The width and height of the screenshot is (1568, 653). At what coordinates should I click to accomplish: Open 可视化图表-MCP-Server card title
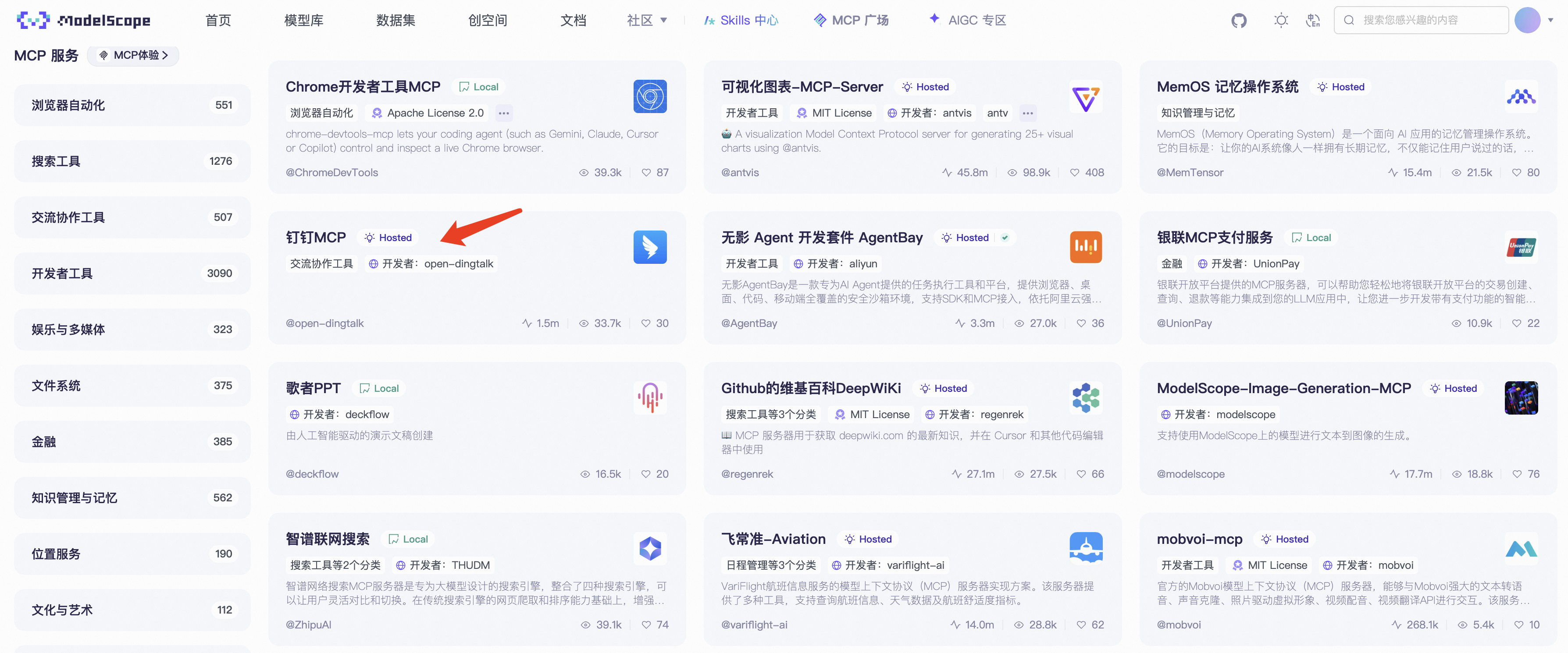(802, 87)
